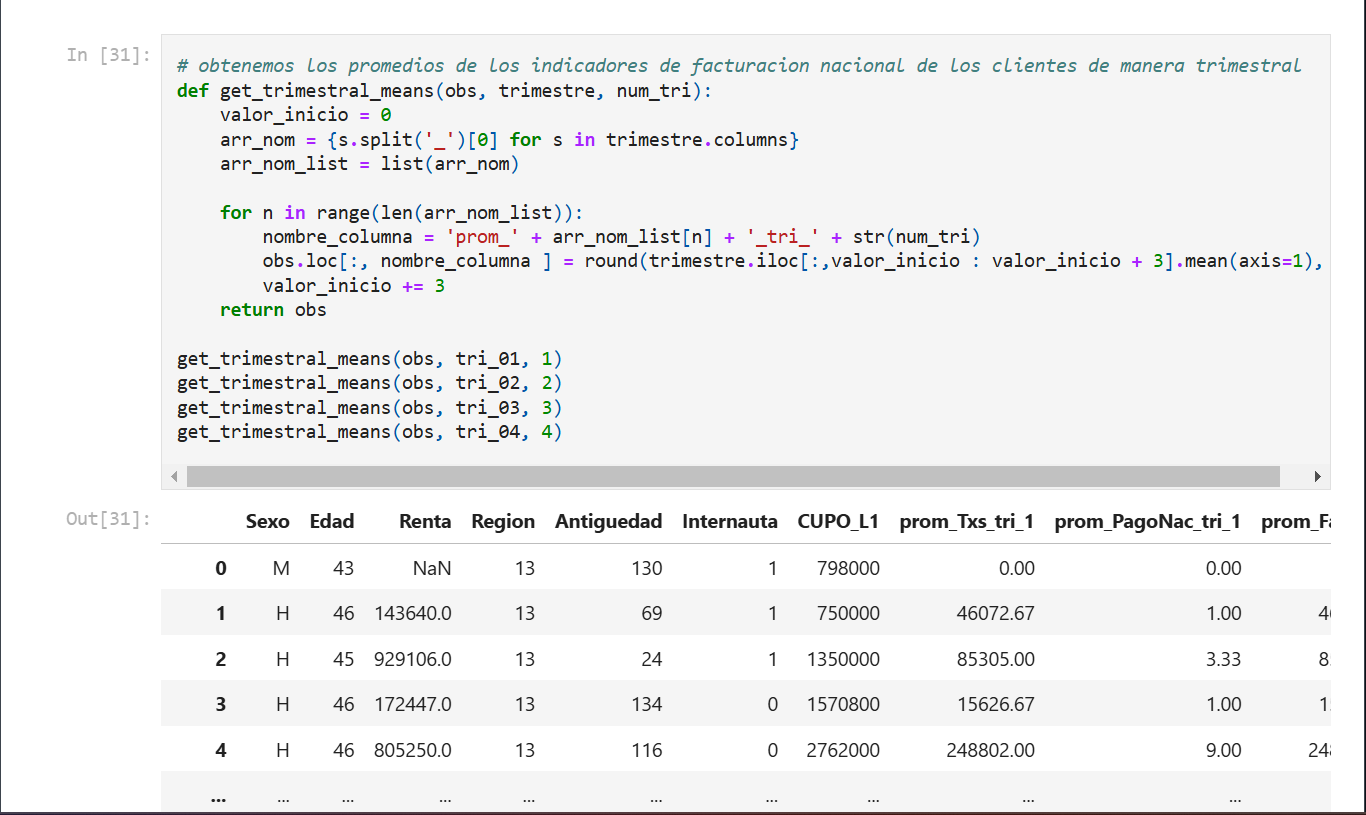Click the Sexo value M in row 0
Image resolution: width=1366 pixels, height=815 pixels.
tap(281, 568)
